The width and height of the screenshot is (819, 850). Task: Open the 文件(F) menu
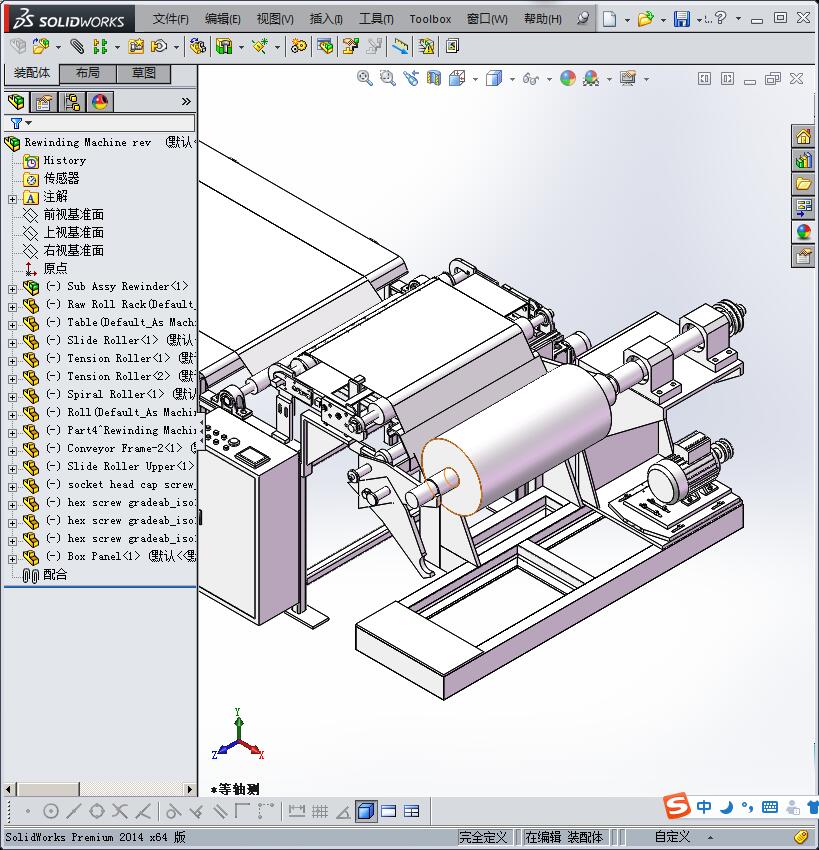pyautogui.click(x=170, y=19)
